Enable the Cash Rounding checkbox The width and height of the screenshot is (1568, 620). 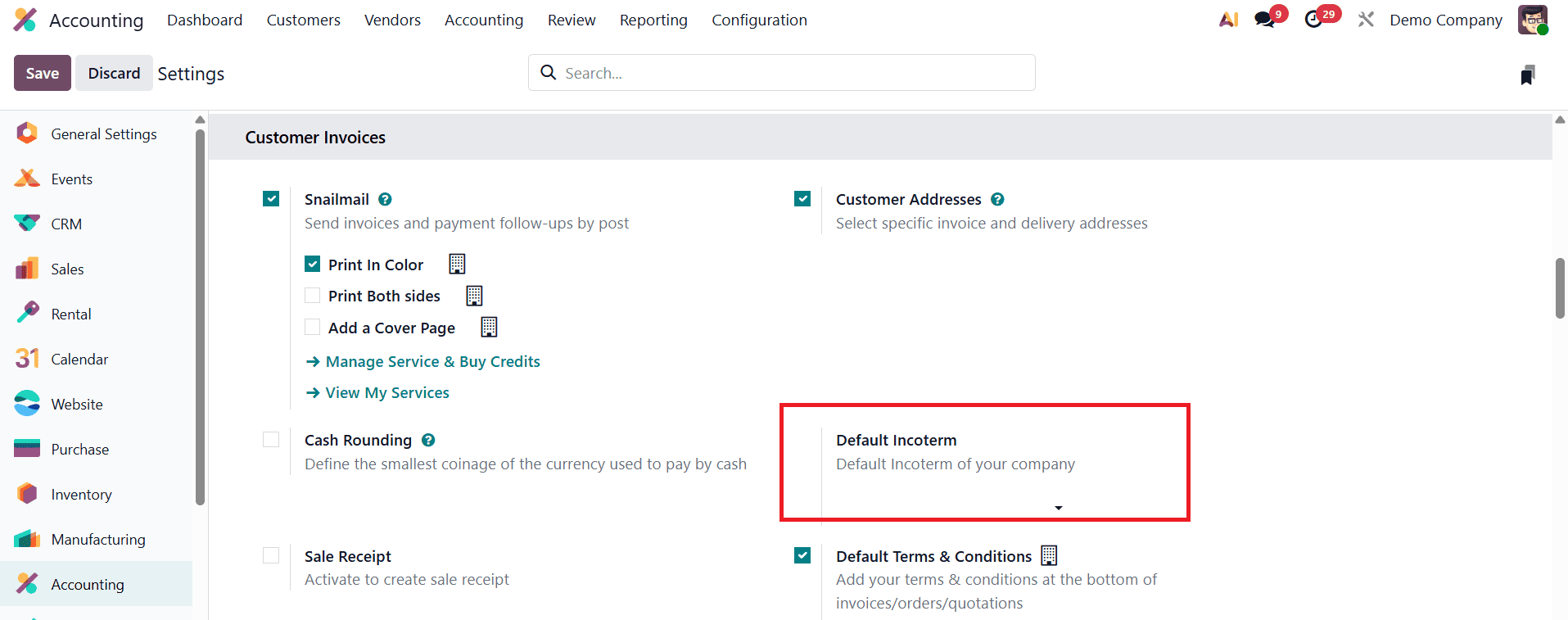pyautogui.click(x=271, y=440)
